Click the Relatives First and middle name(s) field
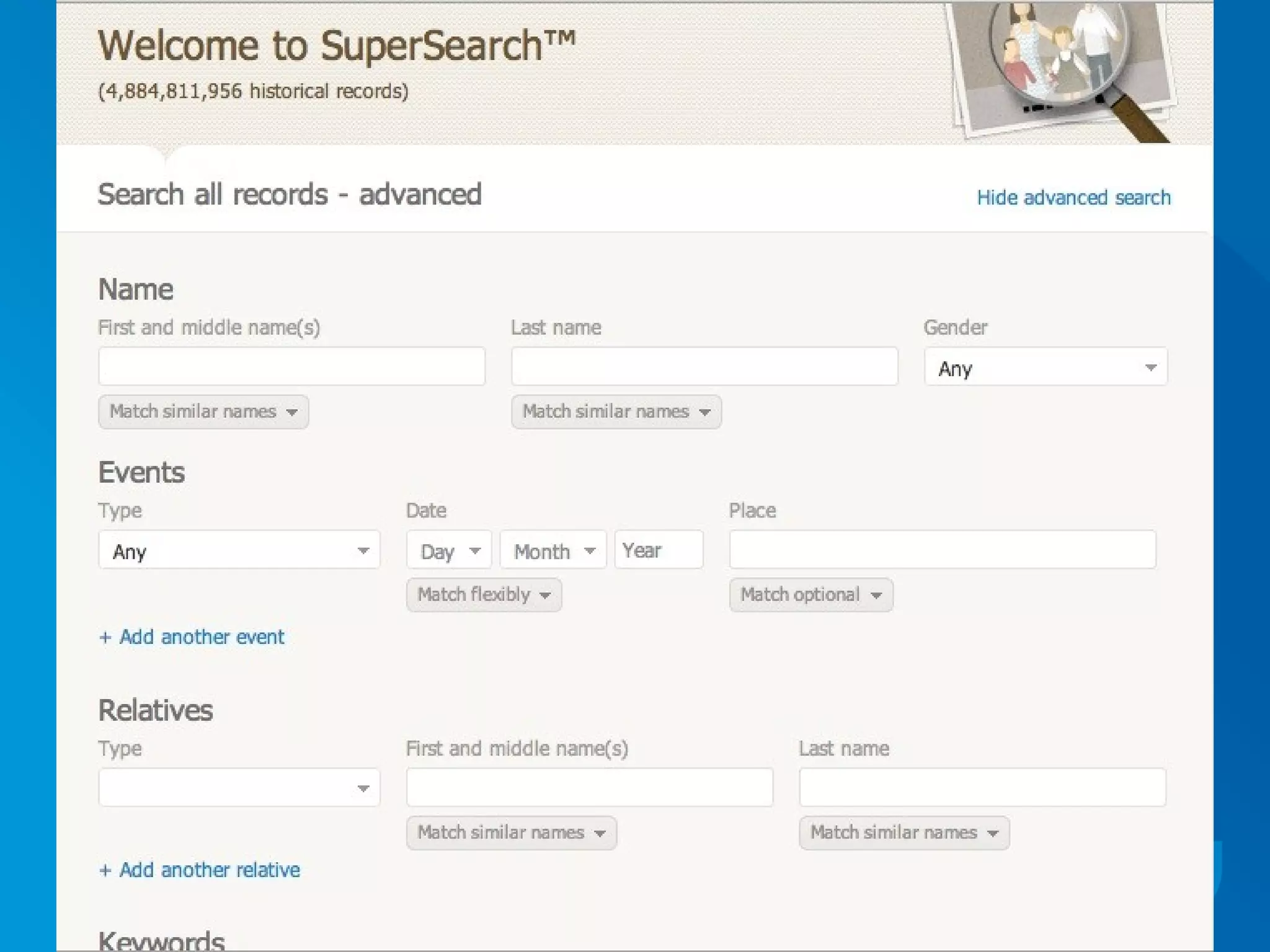This screenshot has height=952, width=1270. click(590, 788)
